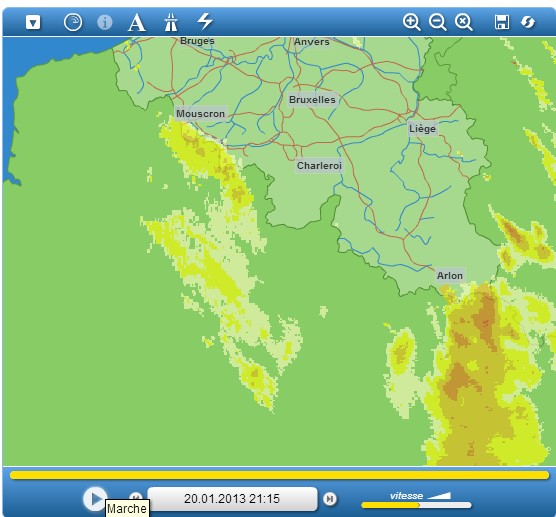Save the radar image with floppy icon

coord(502,22)
